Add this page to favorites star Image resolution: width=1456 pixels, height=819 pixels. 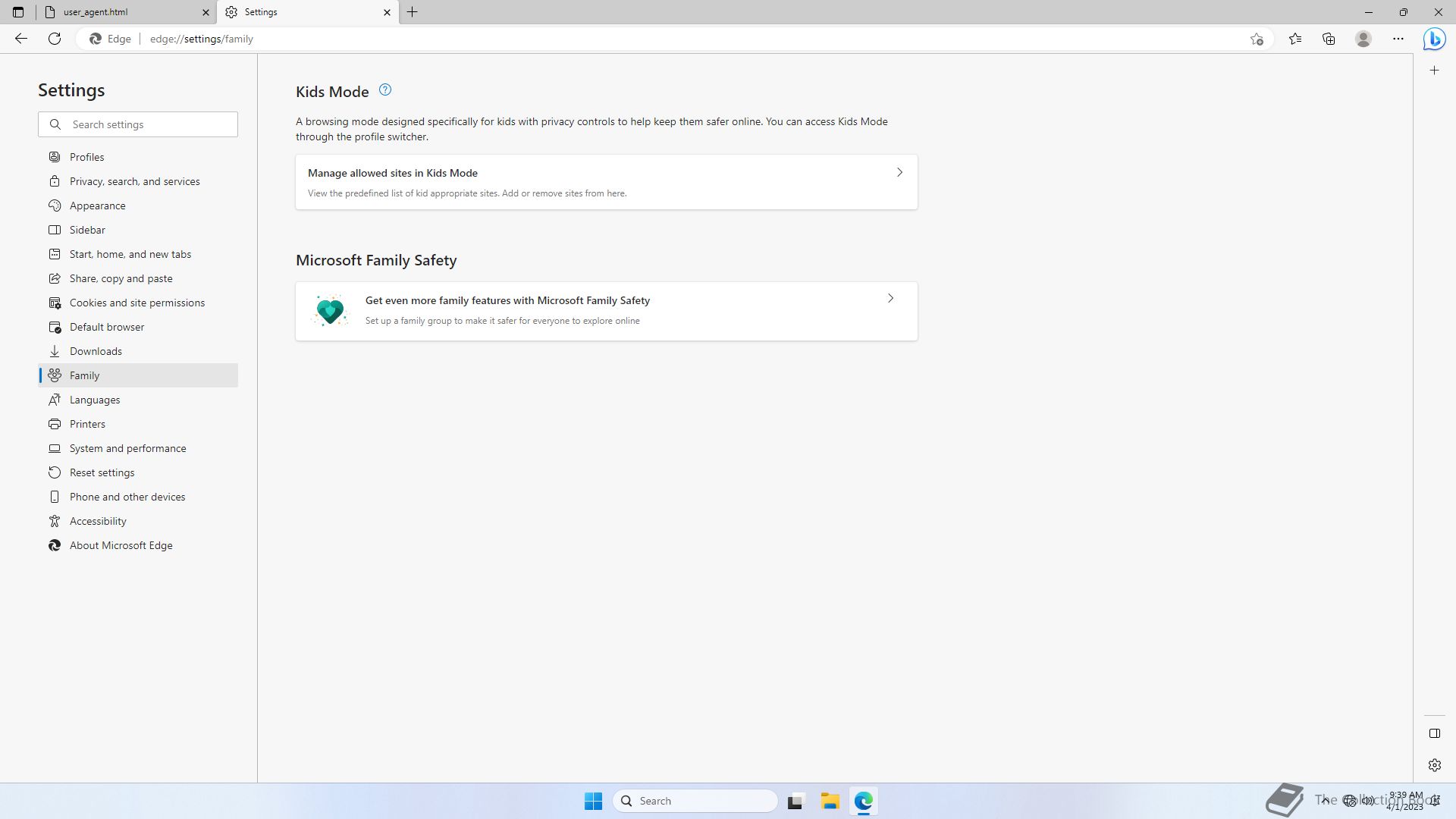pyautogui.click(x=1257, y=39)
